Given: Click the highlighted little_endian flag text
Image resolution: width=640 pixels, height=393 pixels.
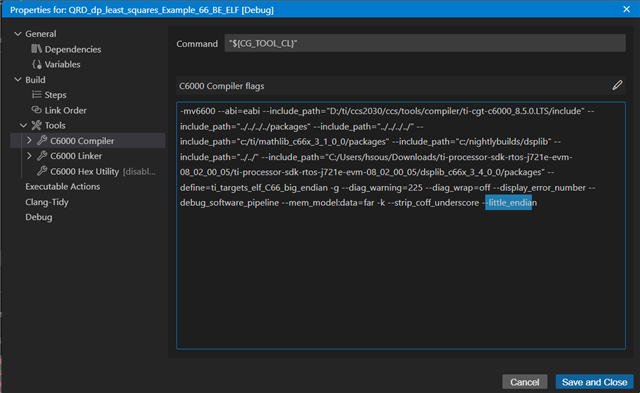Looking at the screenshot, I should pyautogui.click(x=509, y=203).
